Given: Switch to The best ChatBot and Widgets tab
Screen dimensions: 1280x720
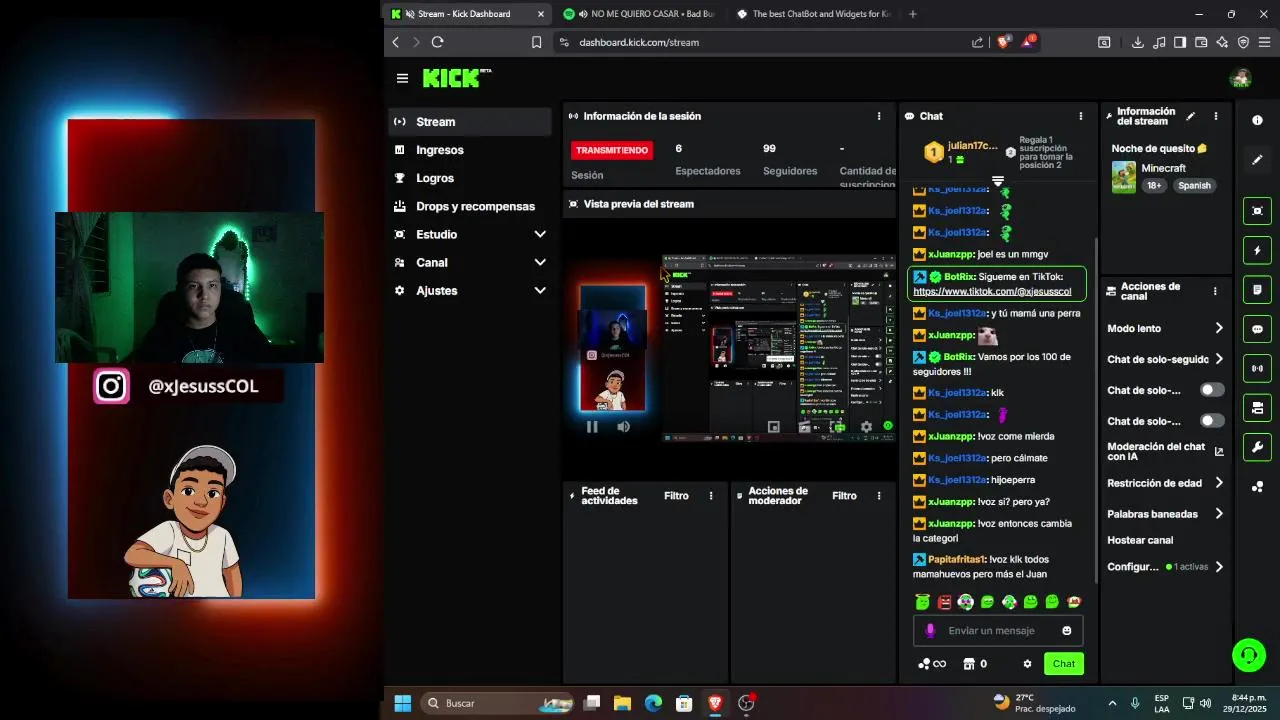Looking at the screenshot, I should point(812,14).
